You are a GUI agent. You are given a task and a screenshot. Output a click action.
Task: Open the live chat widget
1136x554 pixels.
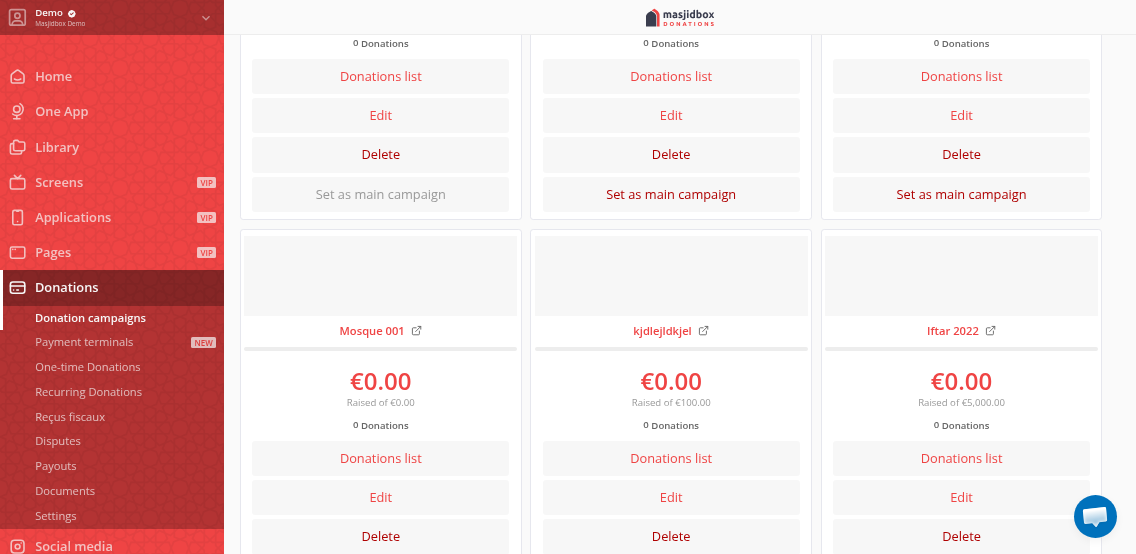tap(1095, 516)
